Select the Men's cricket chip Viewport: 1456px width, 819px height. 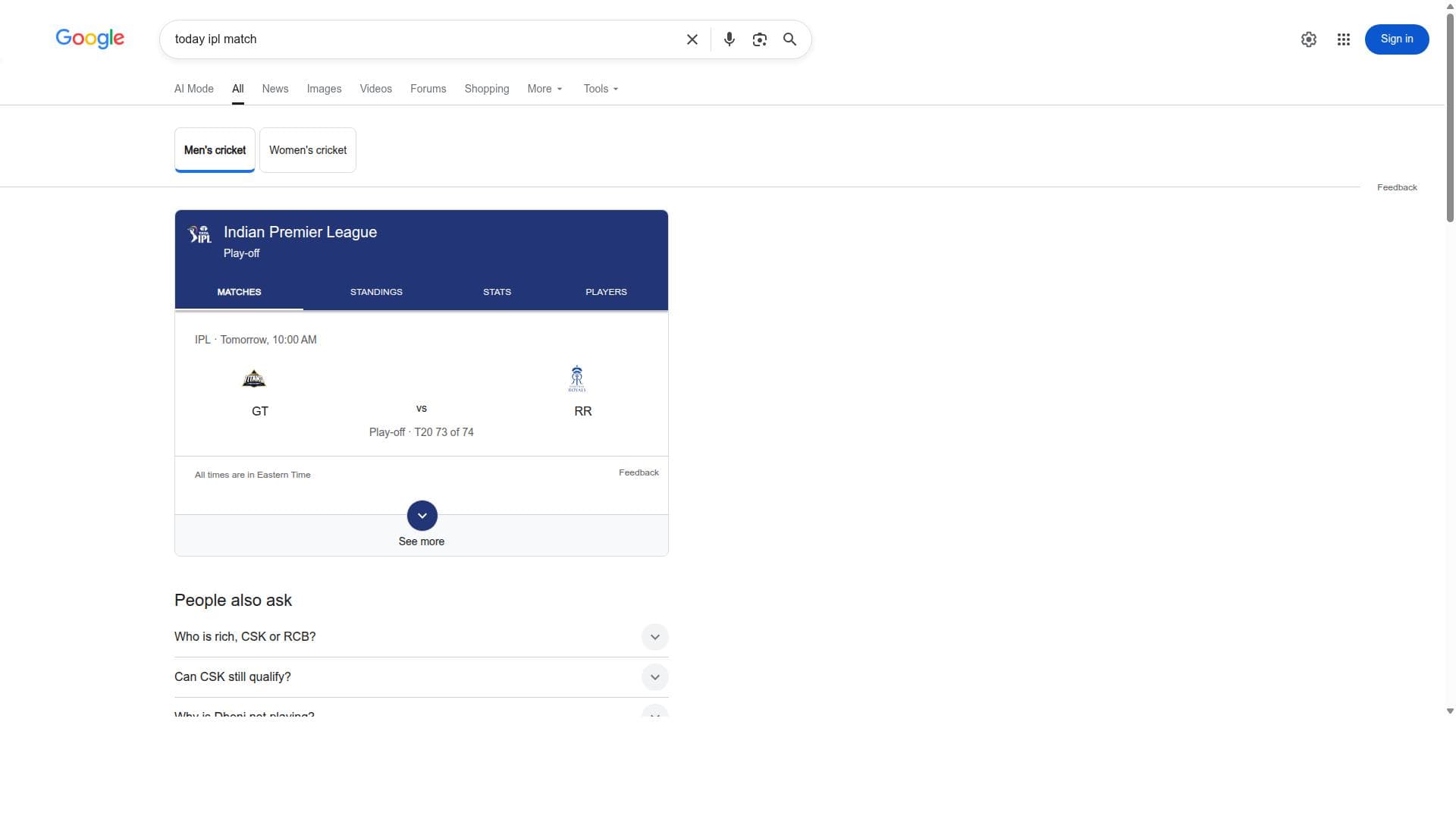[x=215, y=150]
